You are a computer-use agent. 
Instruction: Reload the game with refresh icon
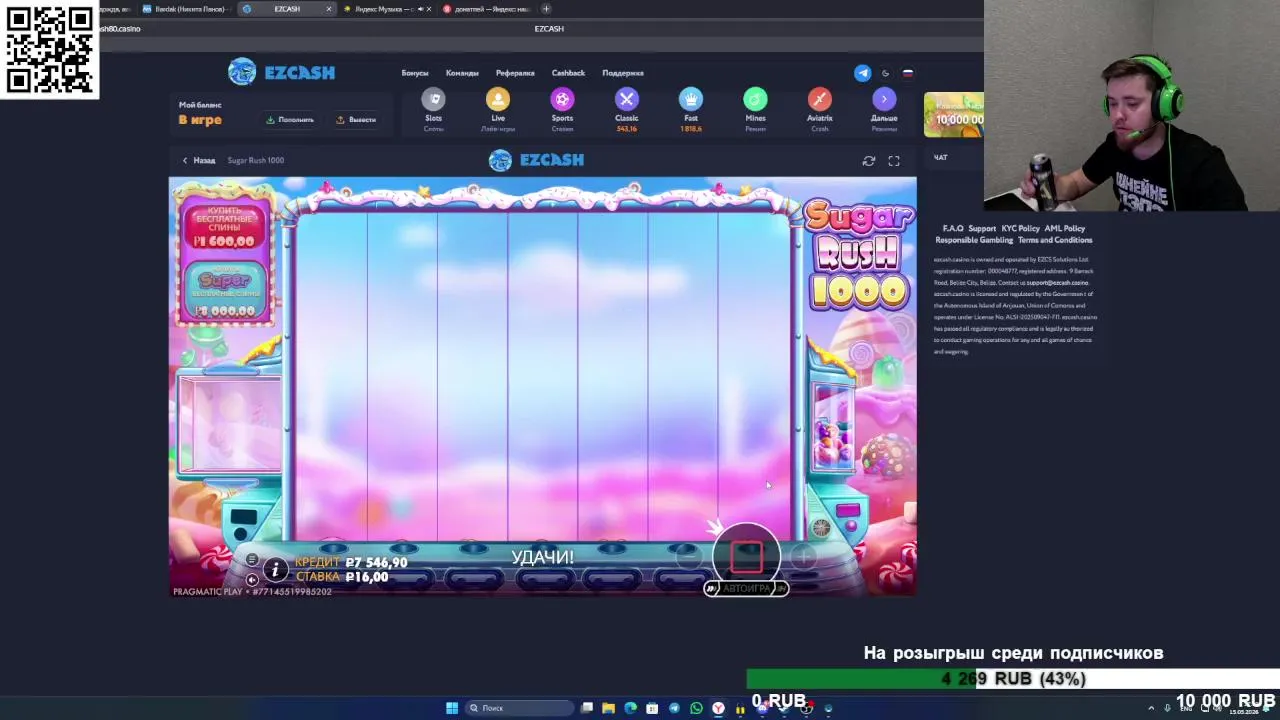click(869, 160)
